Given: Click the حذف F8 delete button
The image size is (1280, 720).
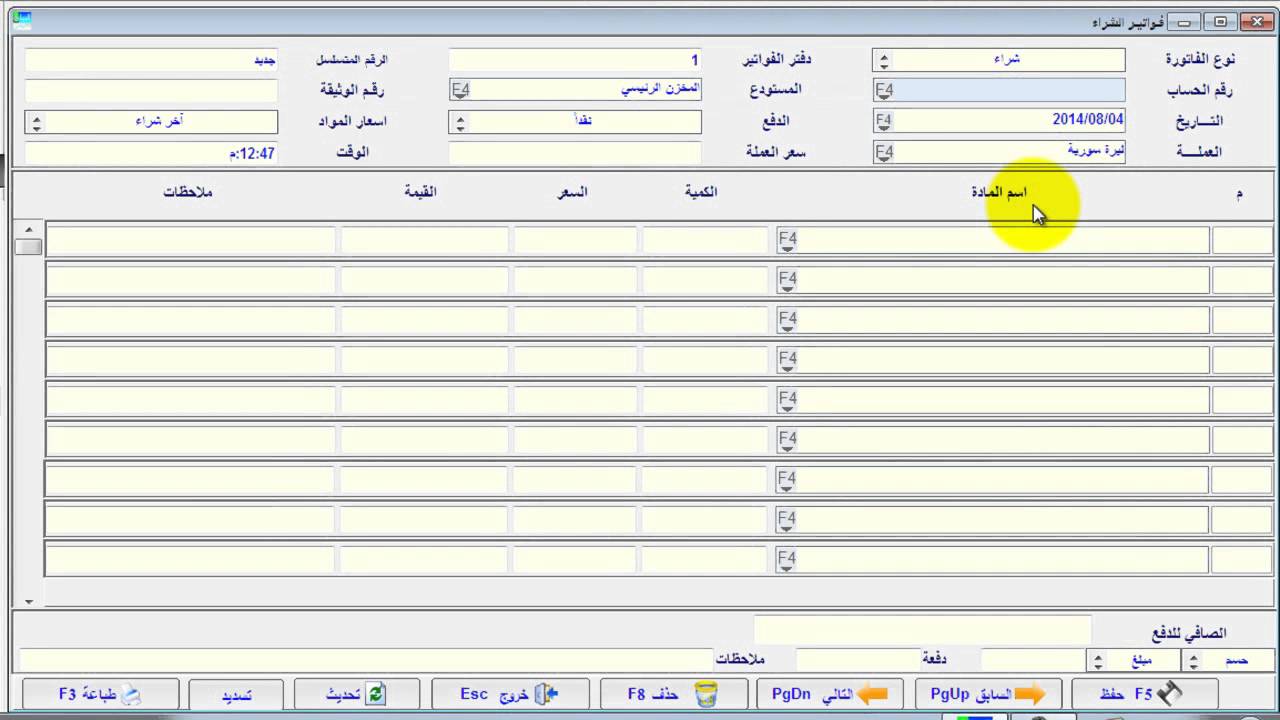Looking at the screenshot, I should pos(672,694).
